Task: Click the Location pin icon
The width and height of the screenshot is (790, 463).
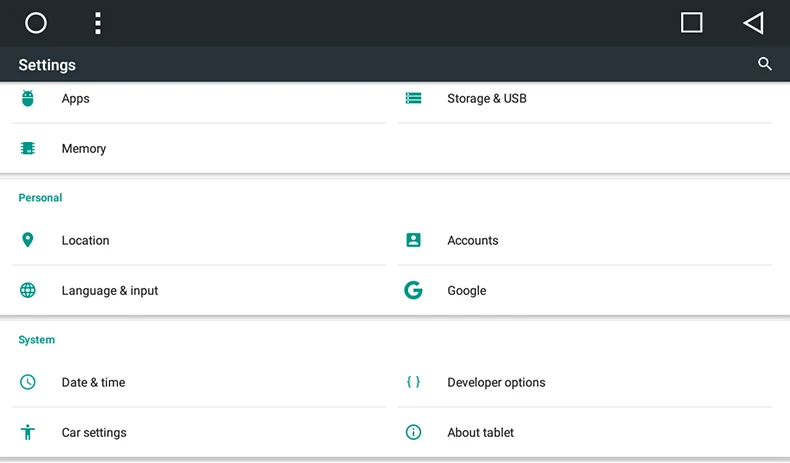Action: pyautogui.click(x=28, y=240)
